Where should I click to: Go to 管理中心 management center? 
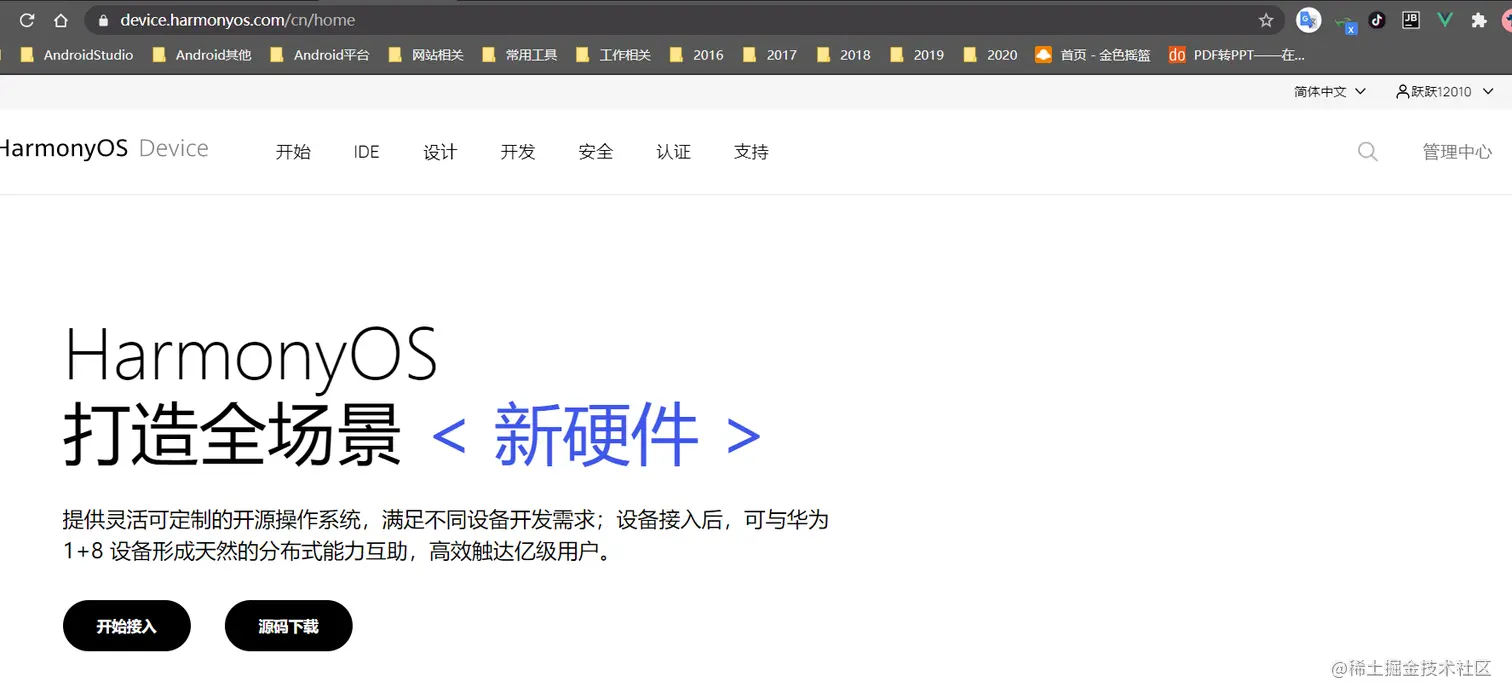click(1457, 152)
